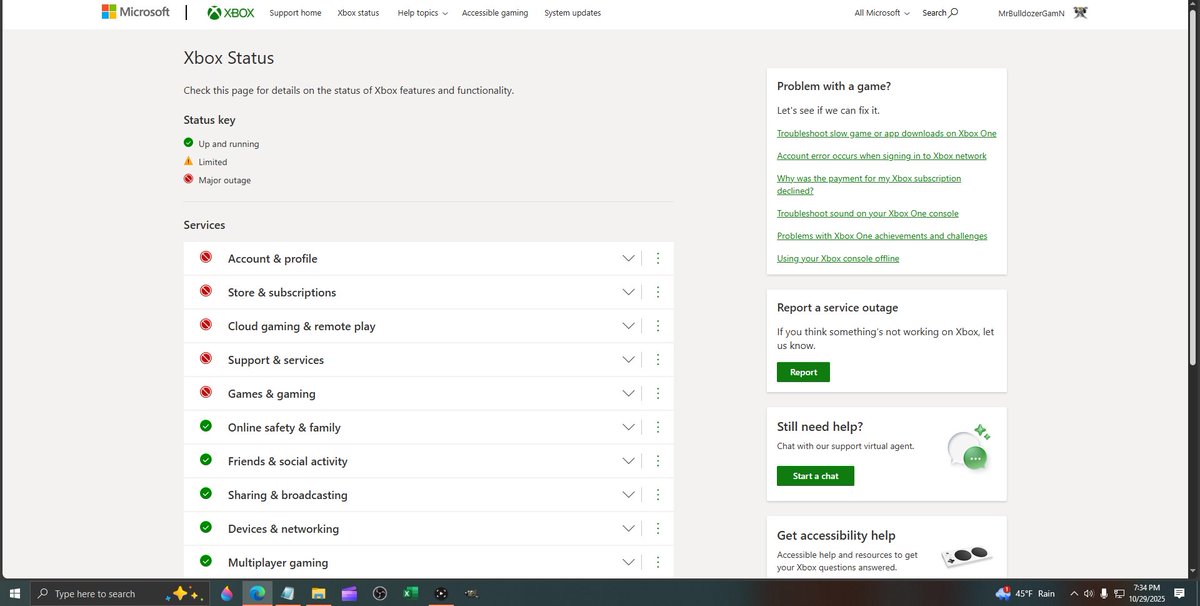Open the 45°F Rain weather widget
1200x606 pixels.
point(1025,593)
